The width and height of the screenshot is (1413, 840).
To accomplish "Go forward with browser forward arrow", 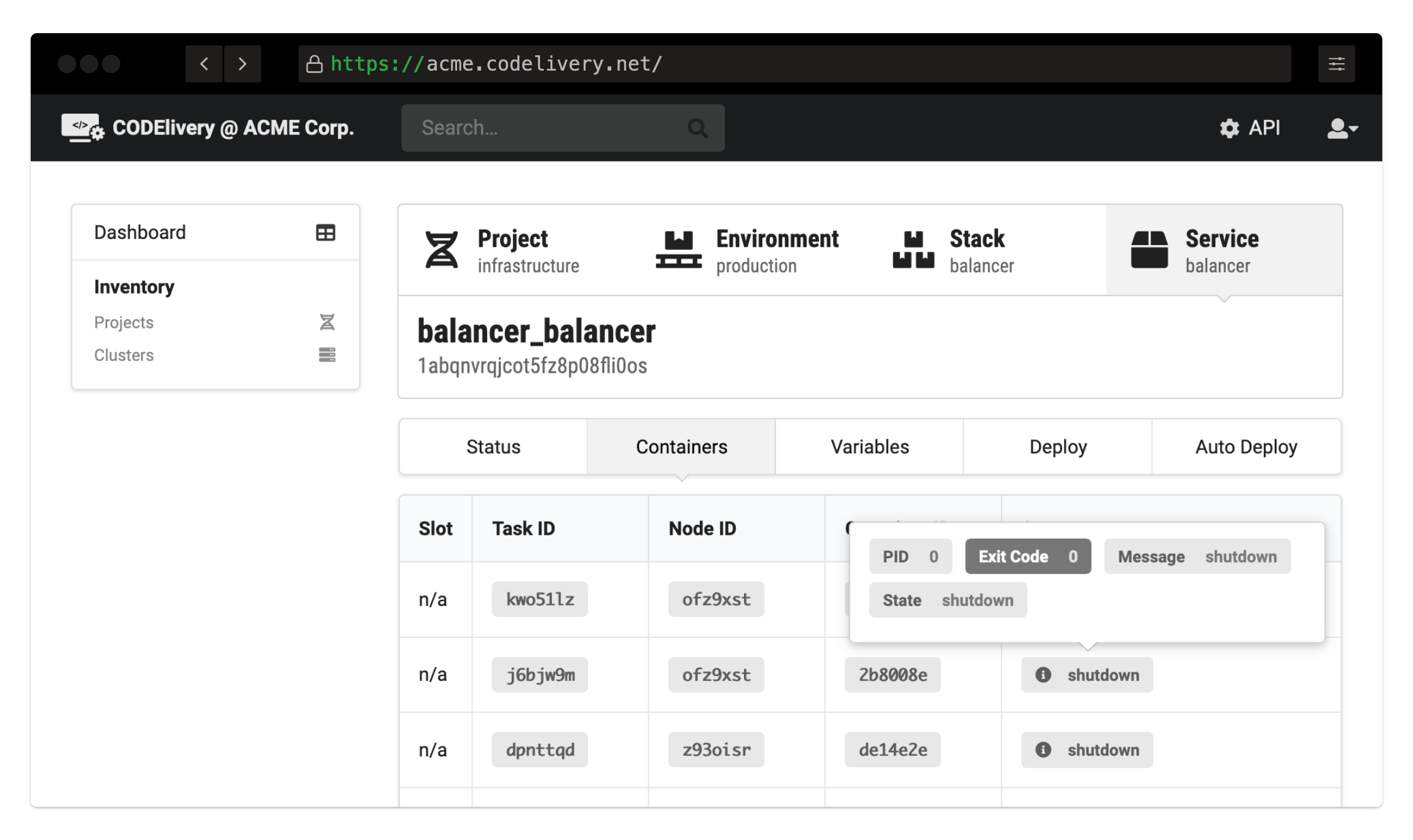I will [242, 64].
